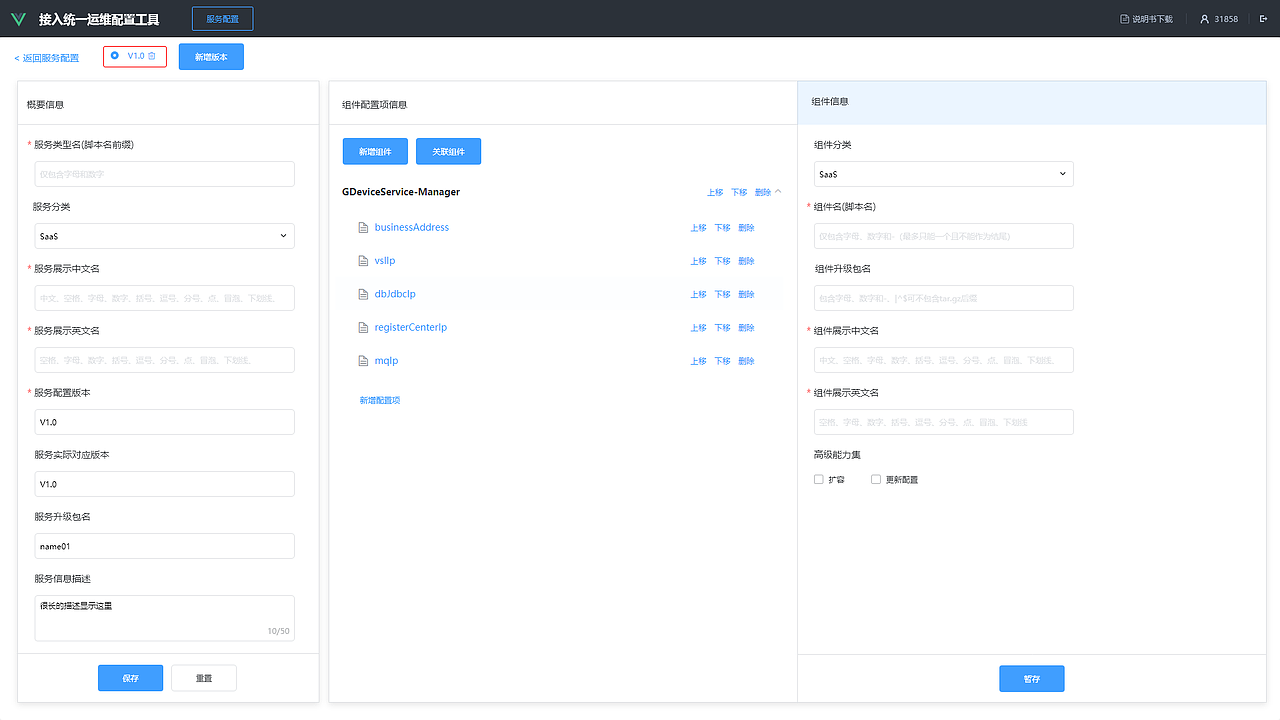Image resolution: width=1280 pixels, height=720 pixels.
Task: Collapse the GDeviceService-Manager component chevron
Action: pyautogui.click(x=778, y=191)
